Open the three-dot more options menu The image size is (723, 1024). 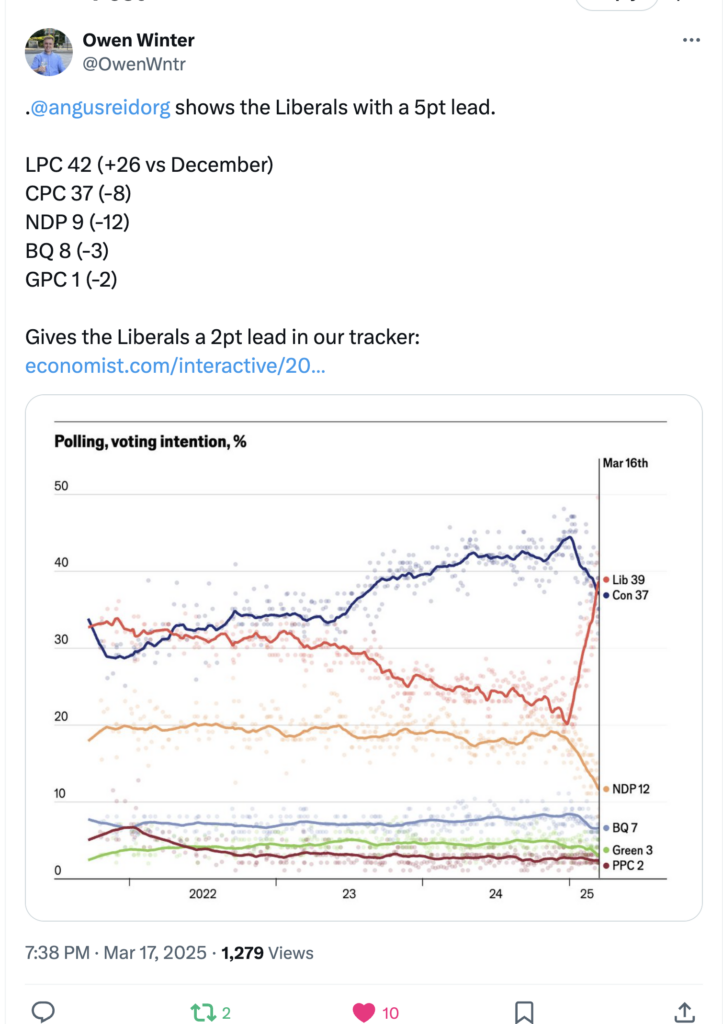click(691, 40)
